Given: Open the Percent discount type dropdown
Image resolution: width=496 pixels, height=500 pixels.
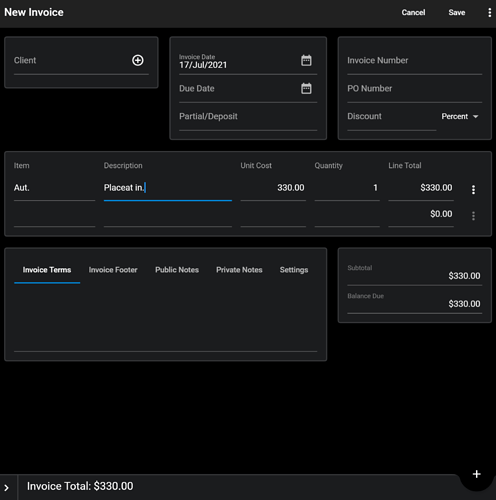Looking at the screenshot, I should click(x=460, y=116).
